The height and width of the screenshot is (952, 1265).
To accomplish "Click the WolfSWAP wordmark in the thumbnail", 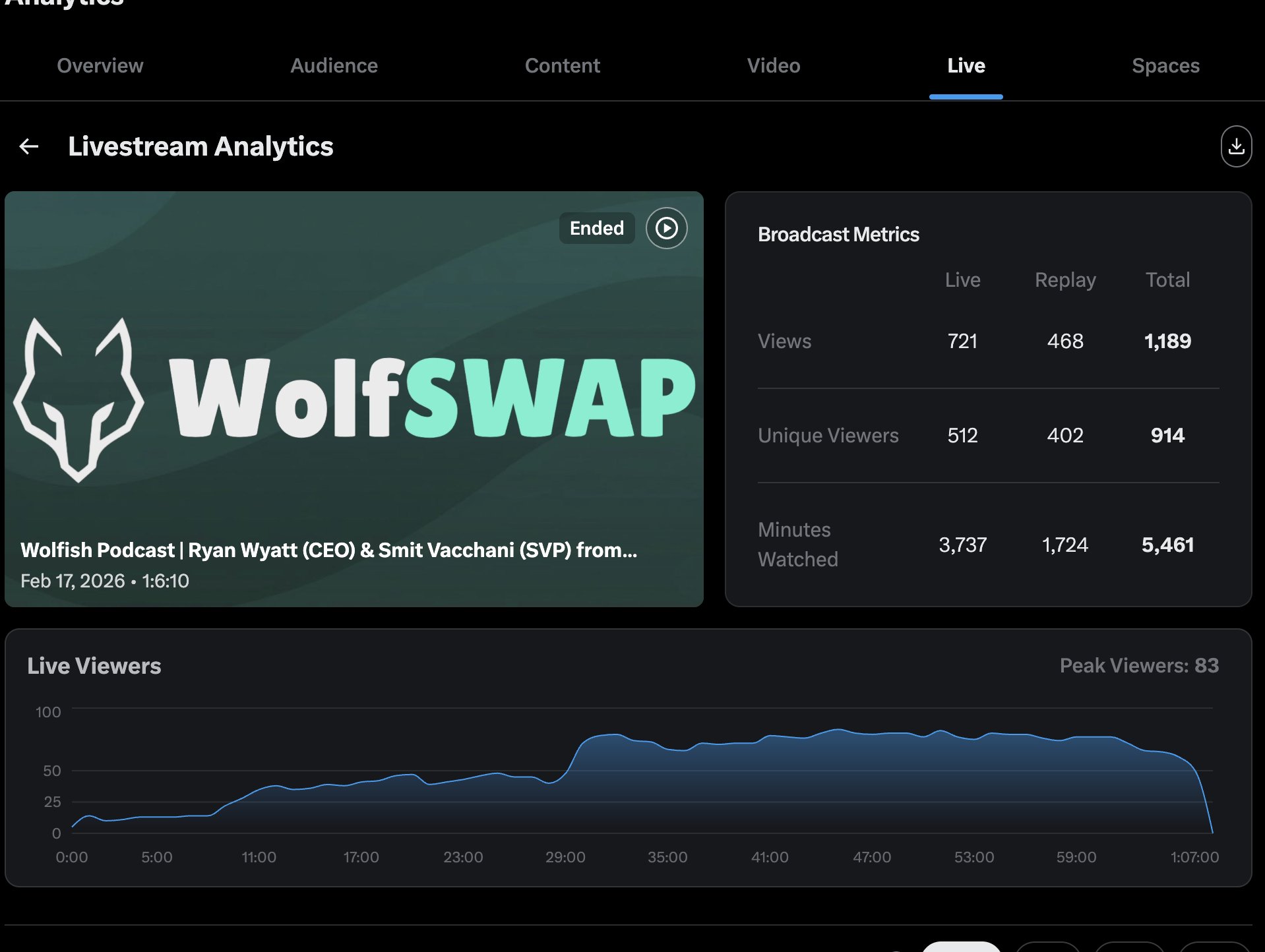I will [x=432, y=400].
